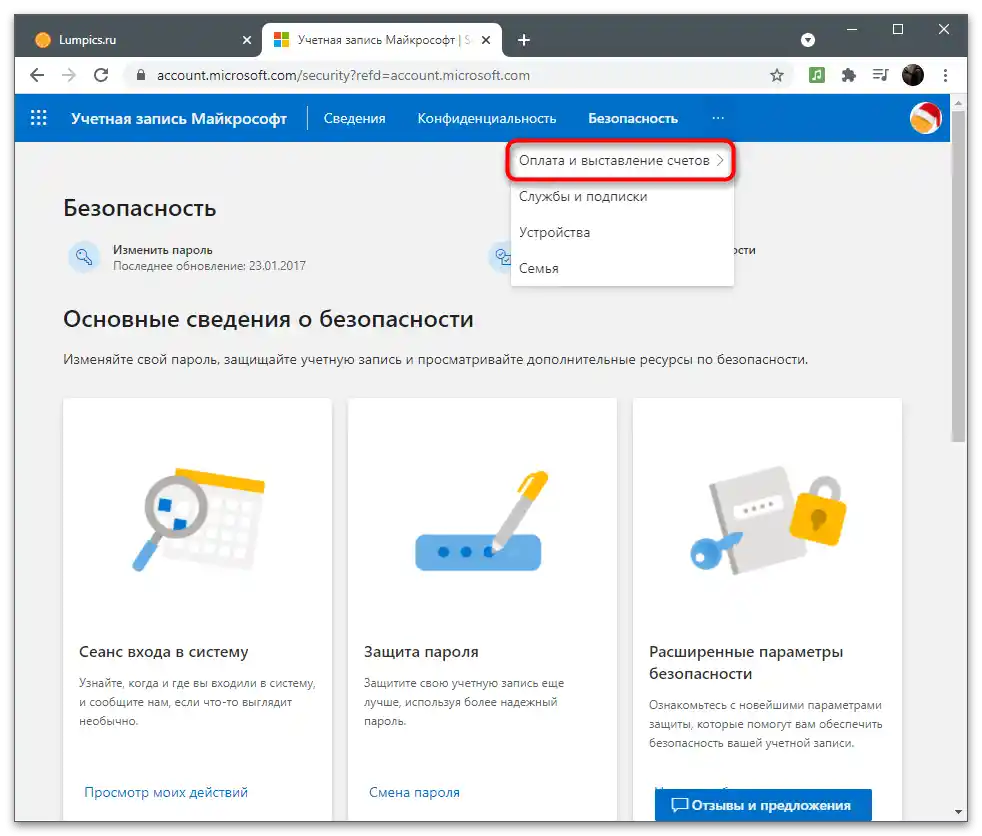Image resolution: width=982 pixels, height=836 pixels.
Task: Click the Защита пароля card heading
Action: (x=421, y=652)
